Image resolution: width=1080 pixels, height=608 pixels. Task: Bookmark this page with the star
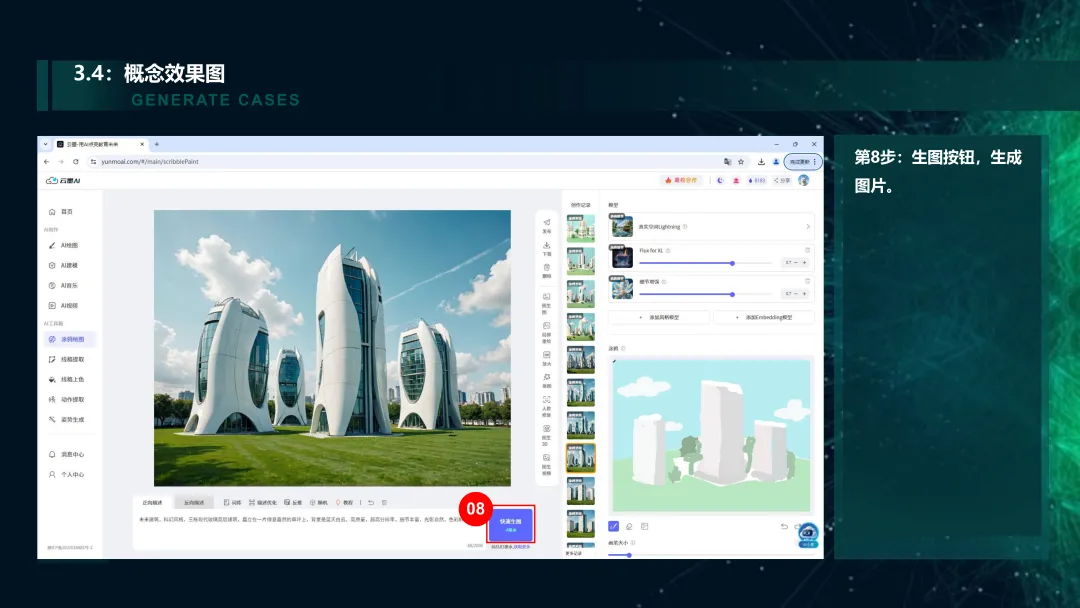[741, 162]
